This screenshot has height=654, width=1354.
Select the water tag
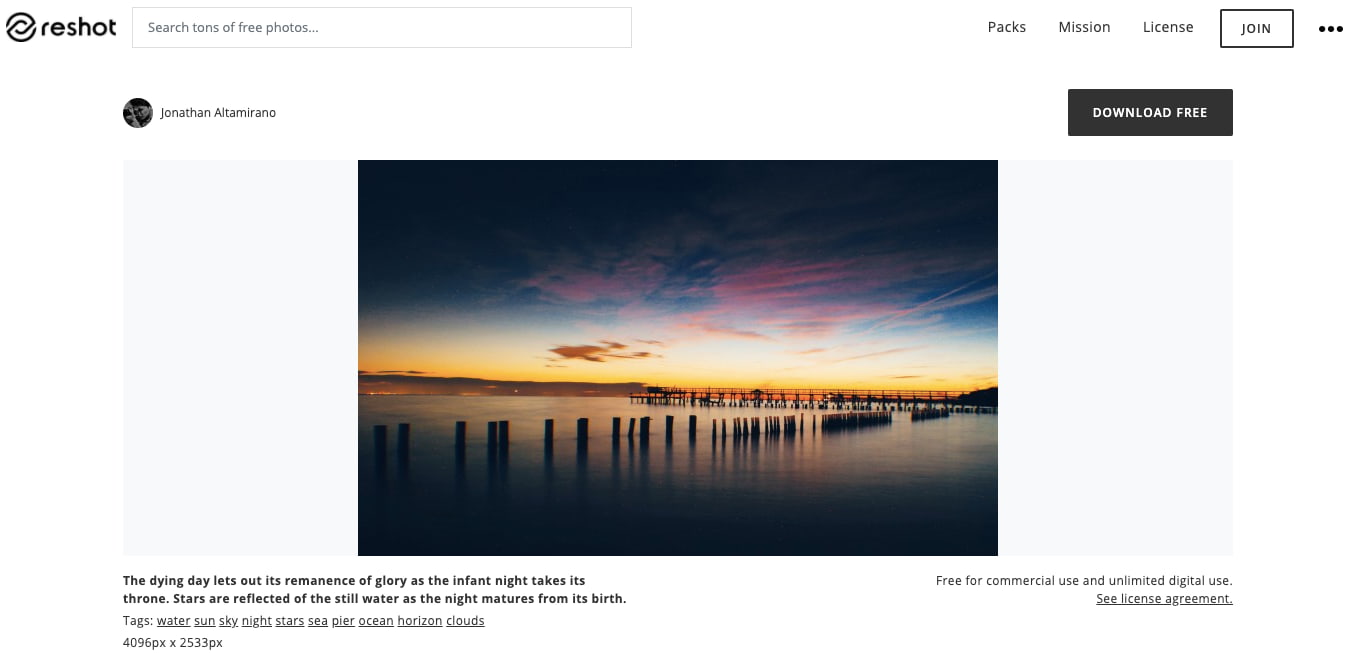point(173,621)
